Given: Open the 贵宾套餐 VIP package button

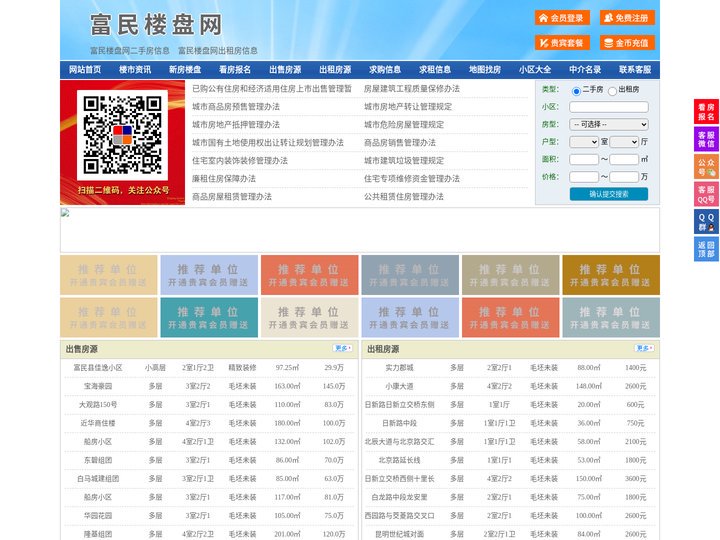Looking at the screenshot, I should tap(562, 43).
